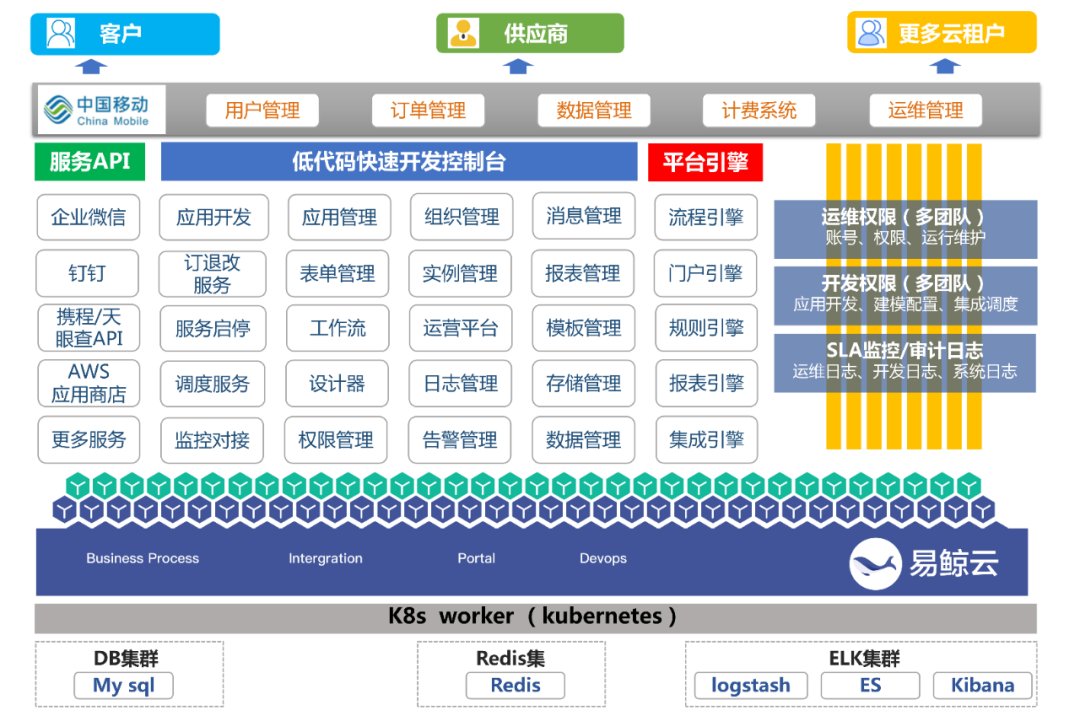Click the Kibana component
This screenshot has width=1080, height=721.
coord(982,685)
